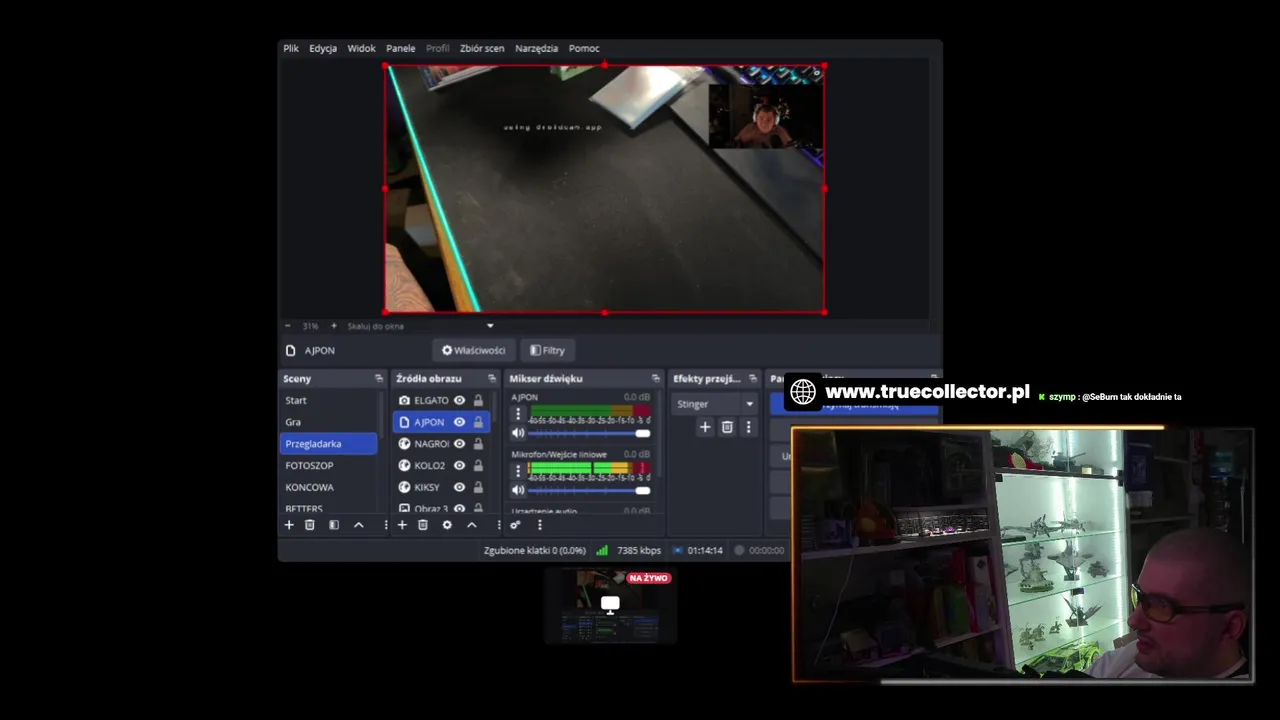Switch to the KONCOWA scene
Image resolution: width=1280 pixels, height=720 pixels.
pyautogui.click(x=328, y=487)
